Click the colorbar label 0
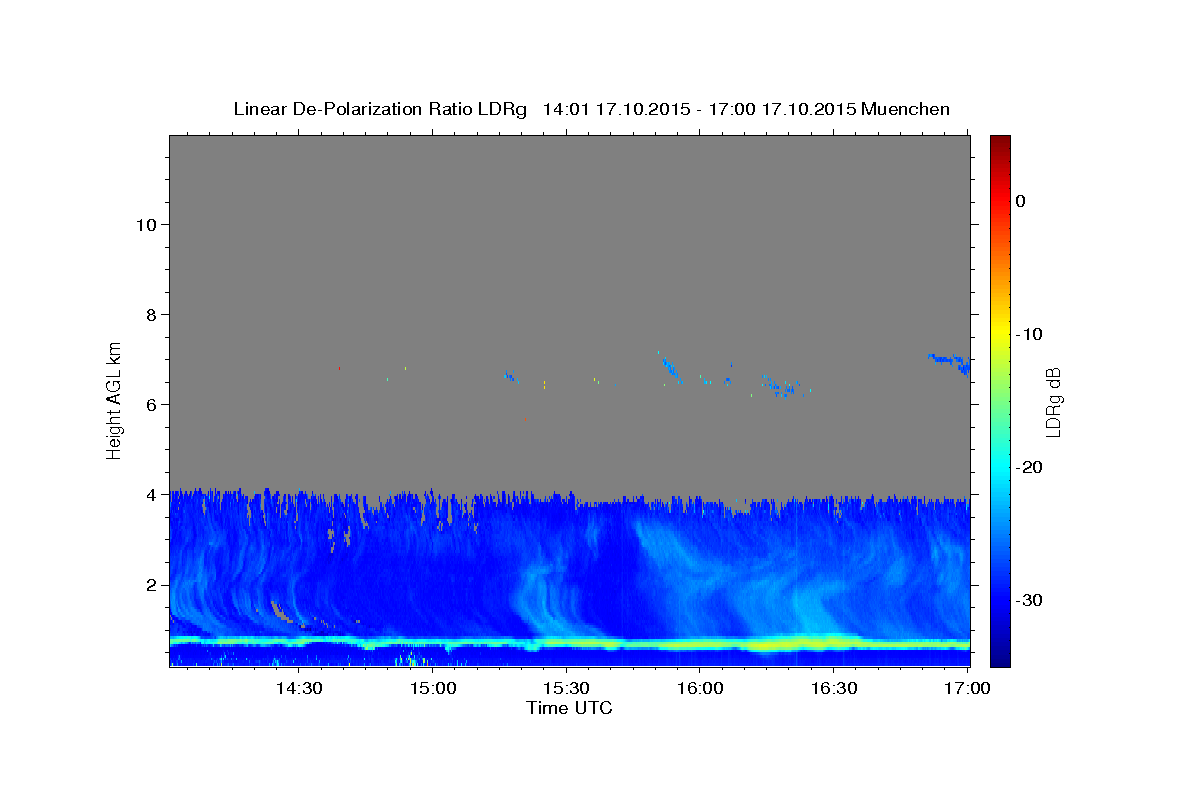Screen dimensions: 1200x800 [x=1021, y=201]
